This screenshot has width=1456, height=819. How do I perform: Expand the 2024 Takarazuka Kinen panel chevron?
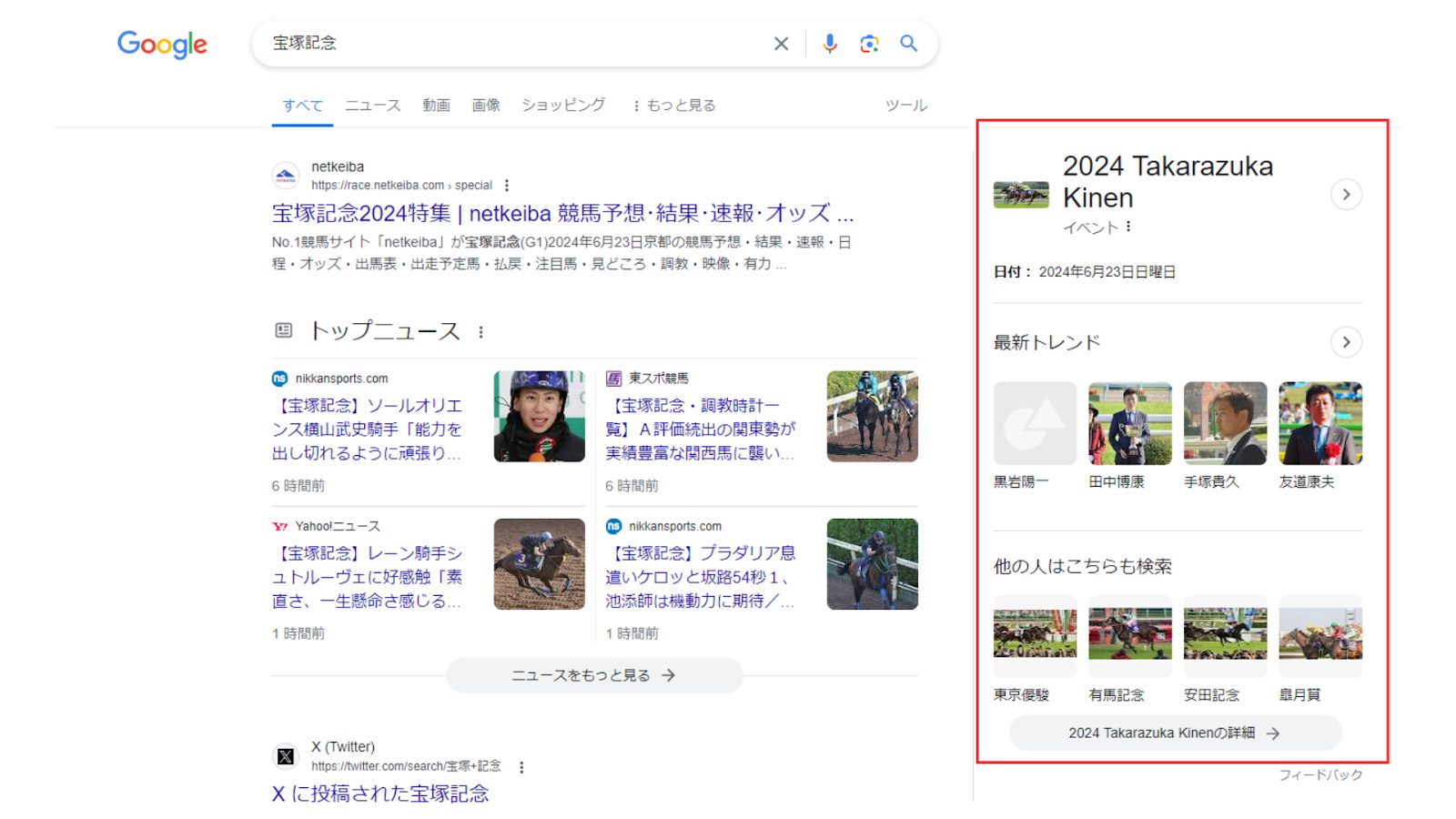point(1346,195)
